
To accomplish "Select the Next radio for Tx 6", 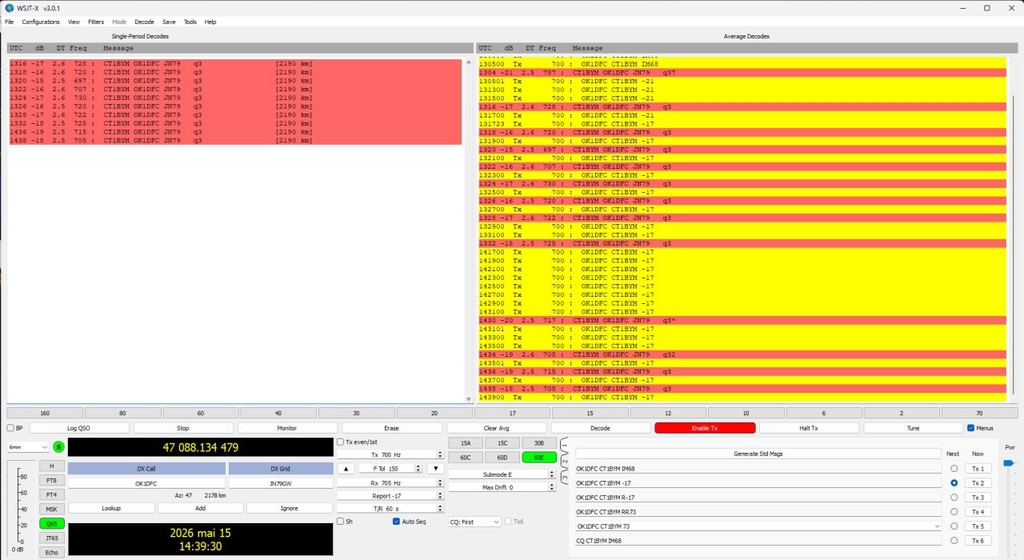I will click(954, 540).
